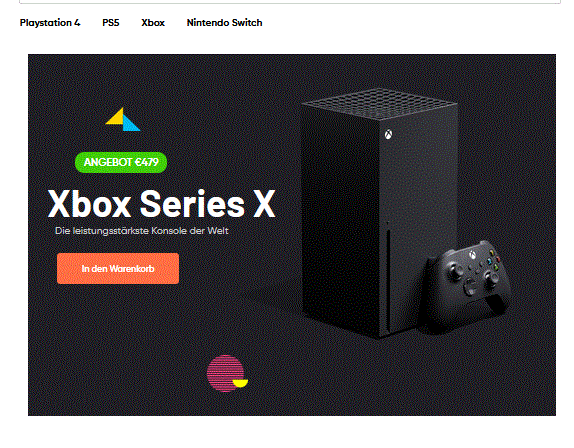Click the subtitle 'Die leistungsstärkste Konsole der Welt'
574x448 pixels.
[142, 231]
